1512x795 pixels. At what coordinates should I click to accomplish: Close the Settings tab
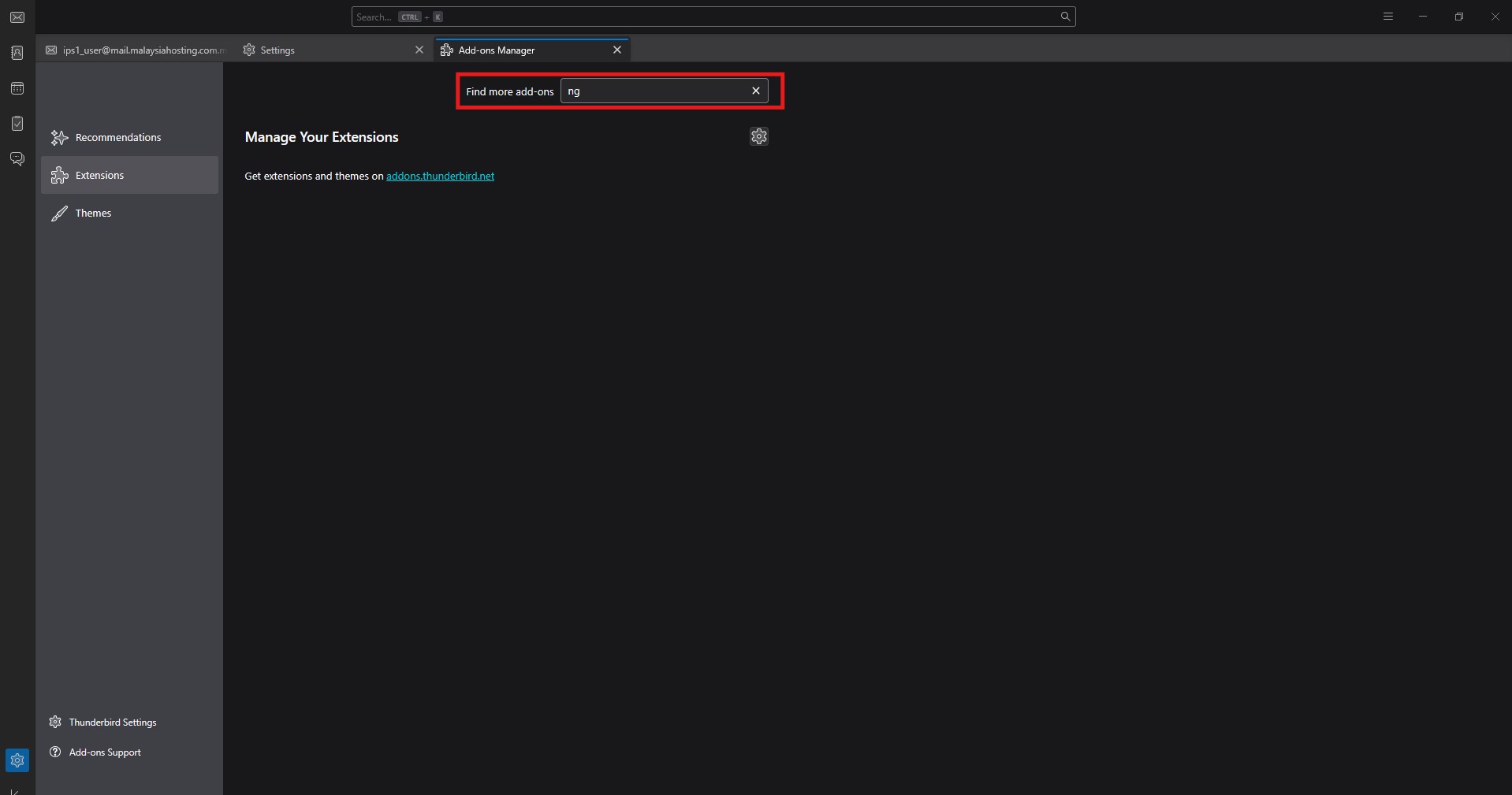tap(419, 50)
